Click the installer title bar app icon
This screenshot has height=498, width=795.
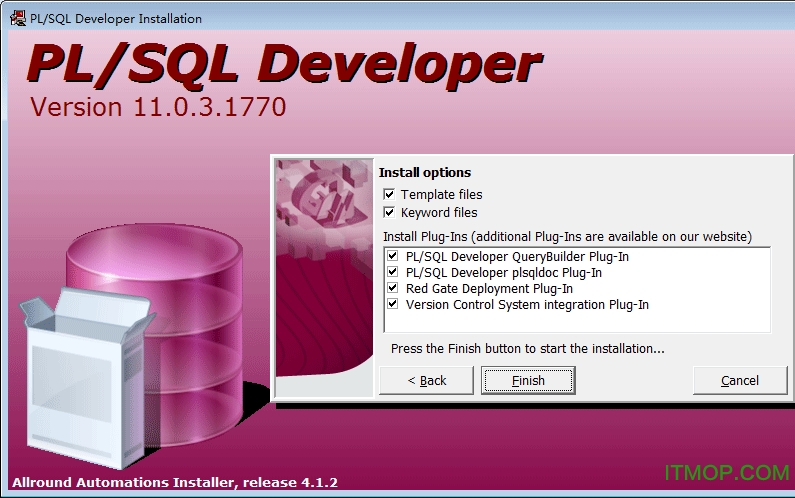(x=18, y=18)
